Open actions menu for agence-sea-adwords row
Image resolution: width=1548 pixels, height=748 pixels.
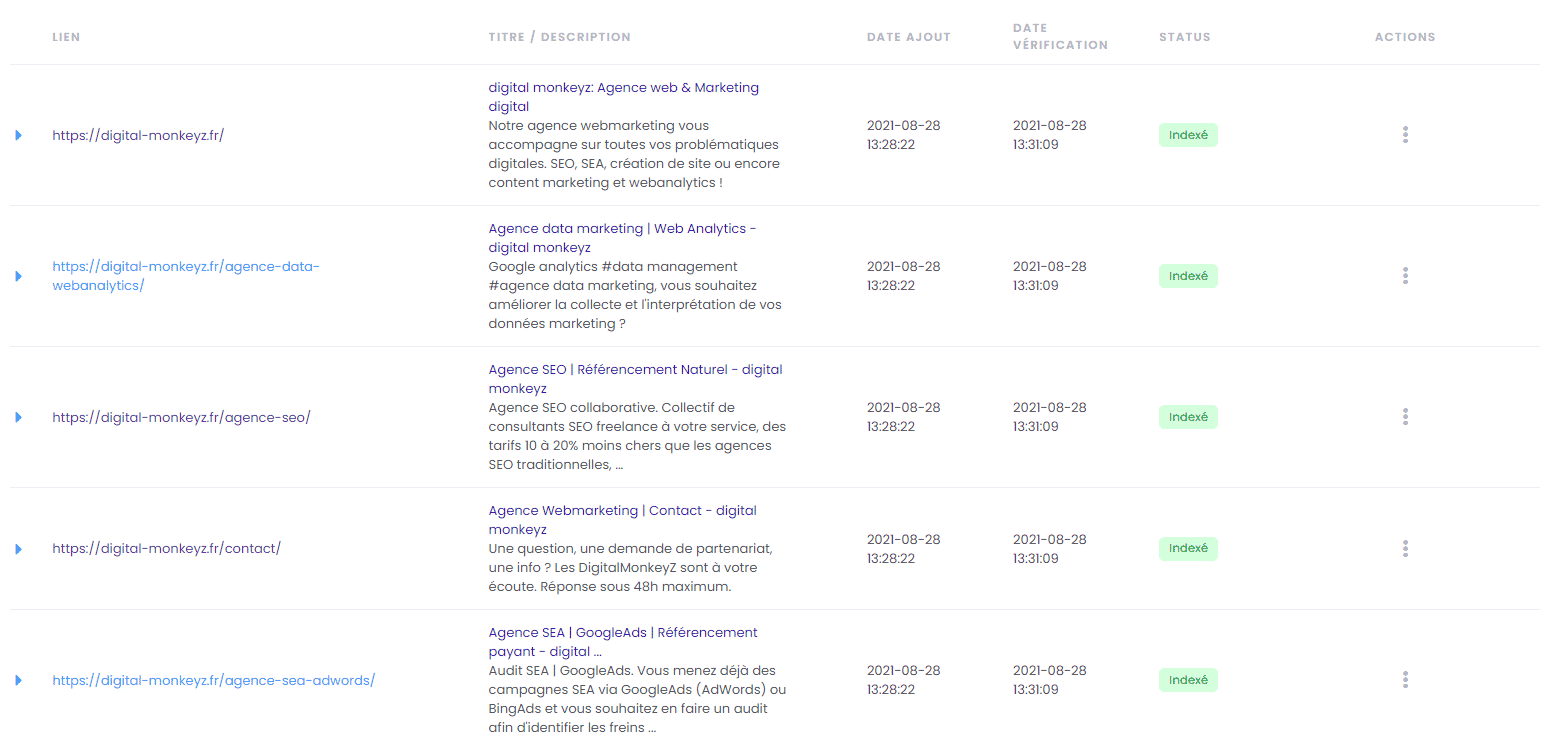[x=1405, y=679]
